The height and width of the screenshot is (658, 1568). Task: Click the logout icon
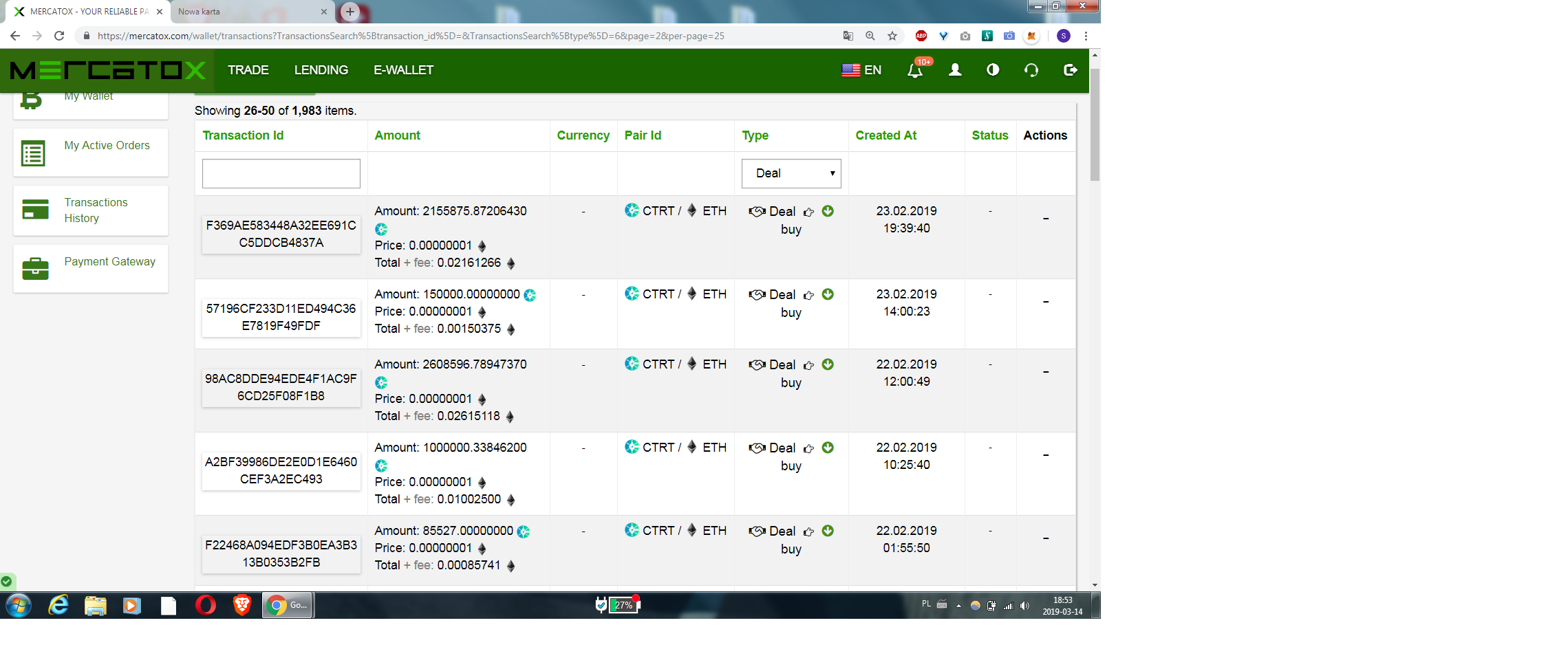(1070, 70)
